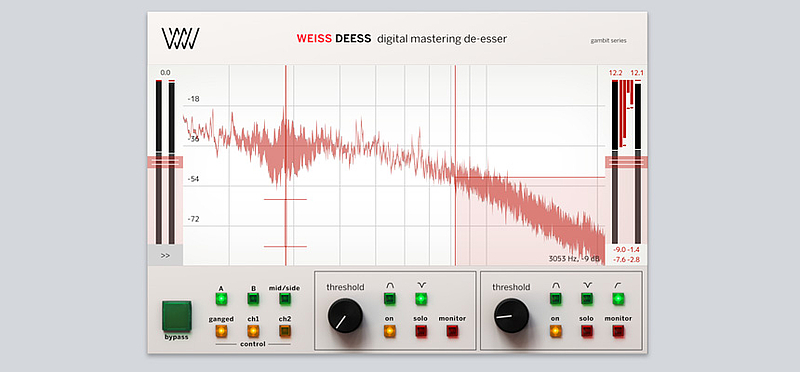800x372 pixels.
Task: Click the Weiss logo icon
Action: click(x=180, y=39)
